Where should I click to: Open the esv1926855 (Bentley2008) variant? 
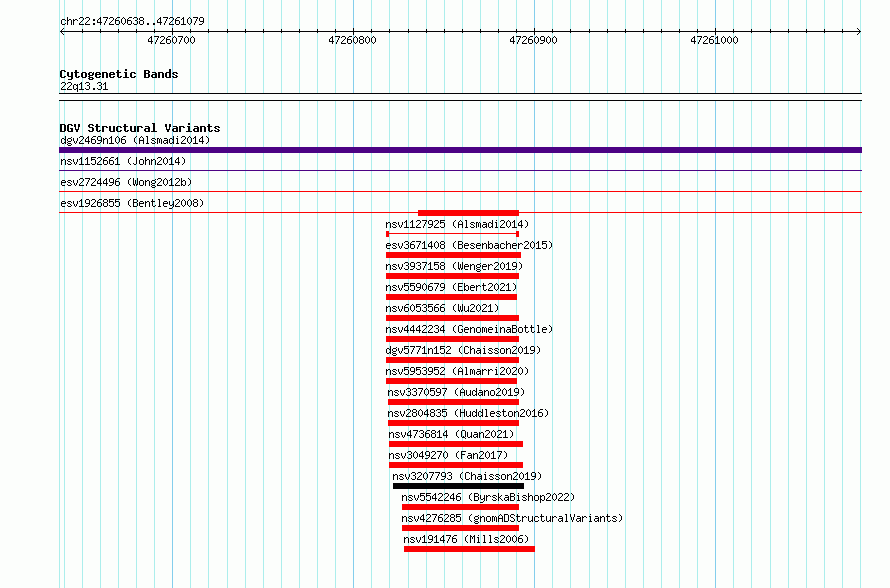[132, 203]
